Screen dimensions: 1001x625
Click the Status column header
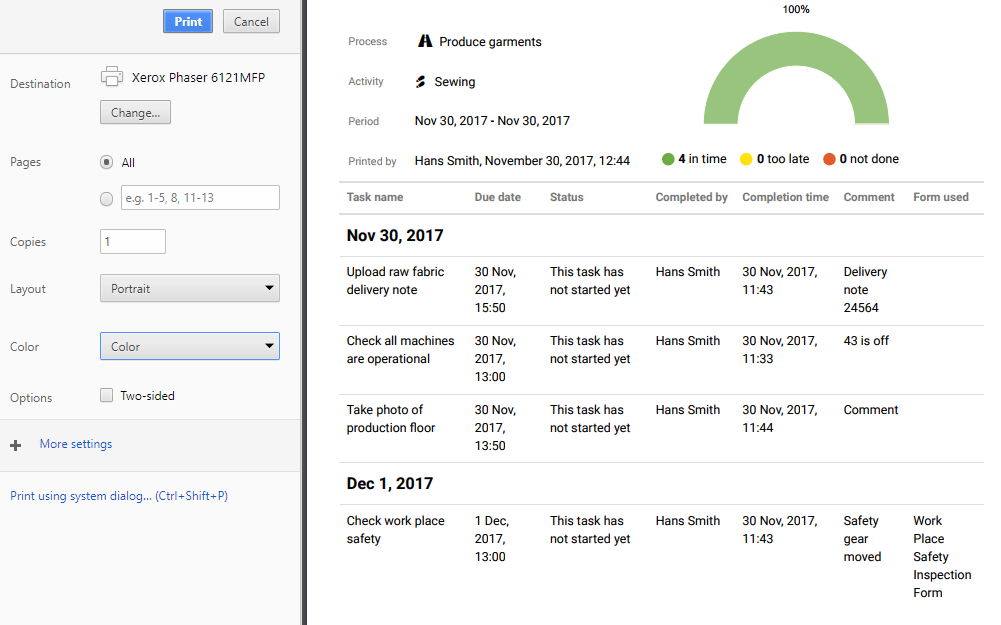click(x=567, y=197)
